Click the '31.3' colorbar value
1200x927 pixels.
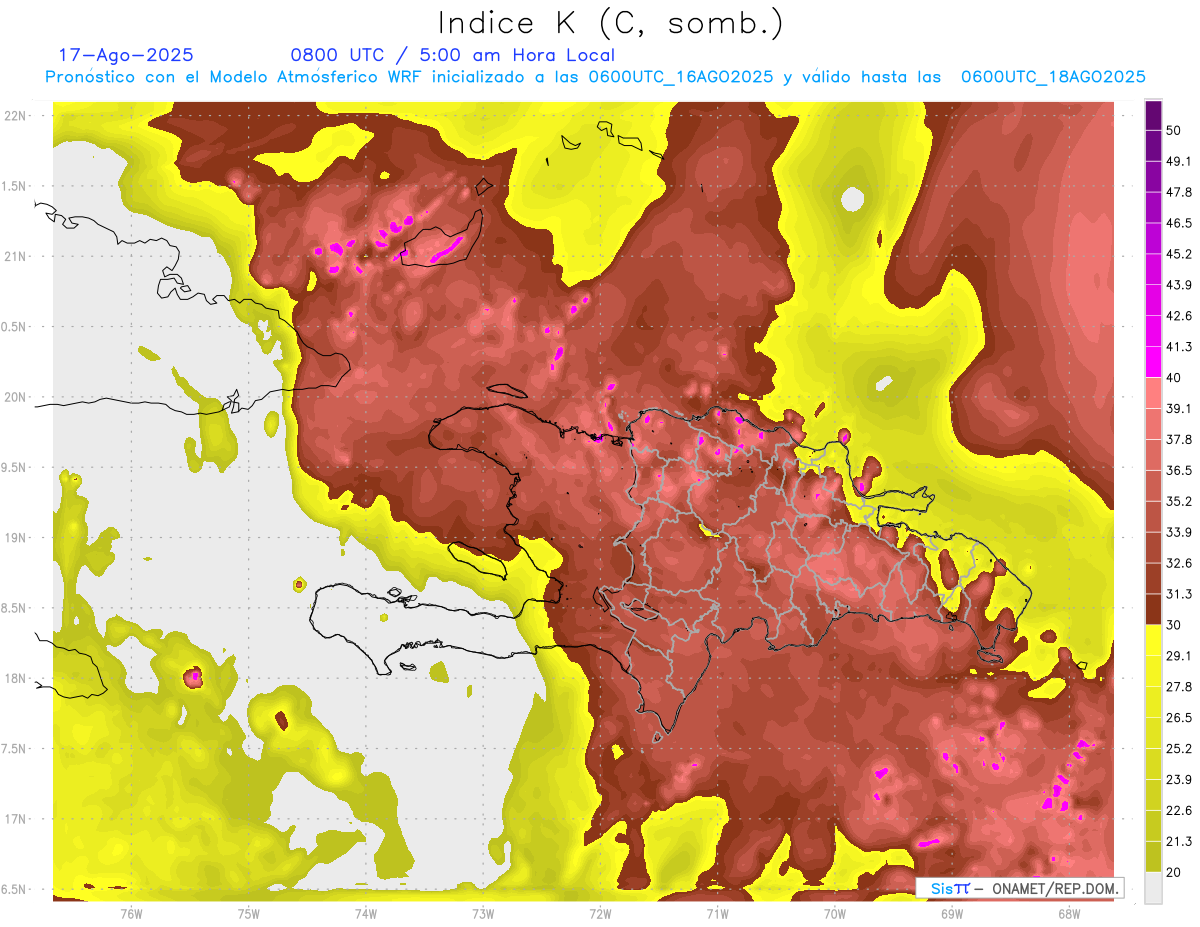point(1179,594)
